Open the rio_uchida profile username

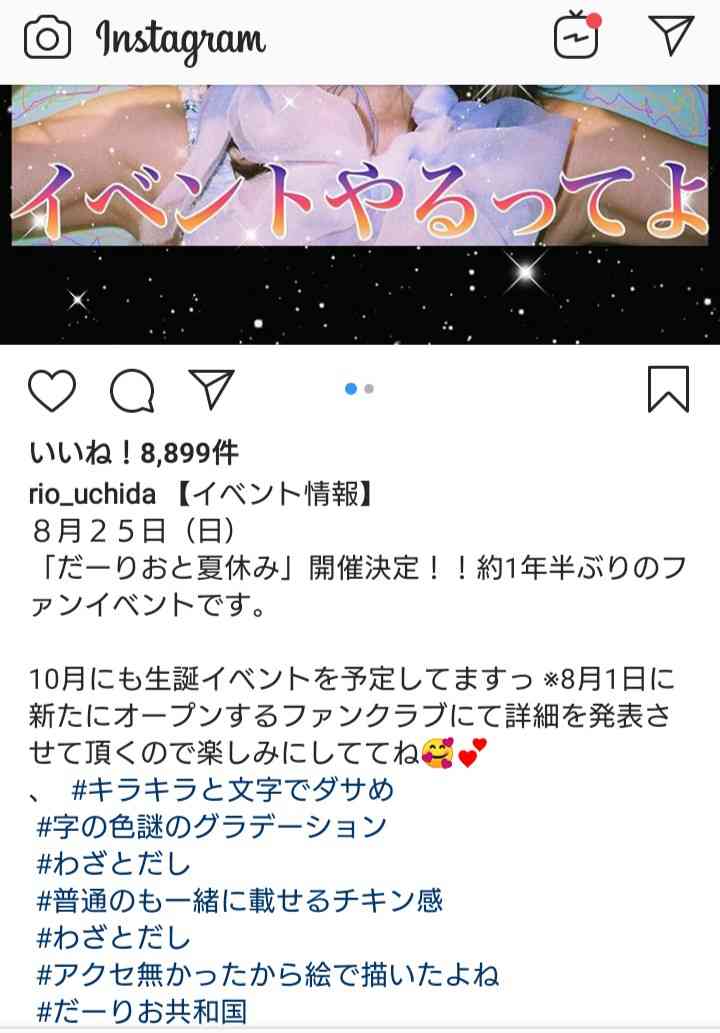point(92,494)
